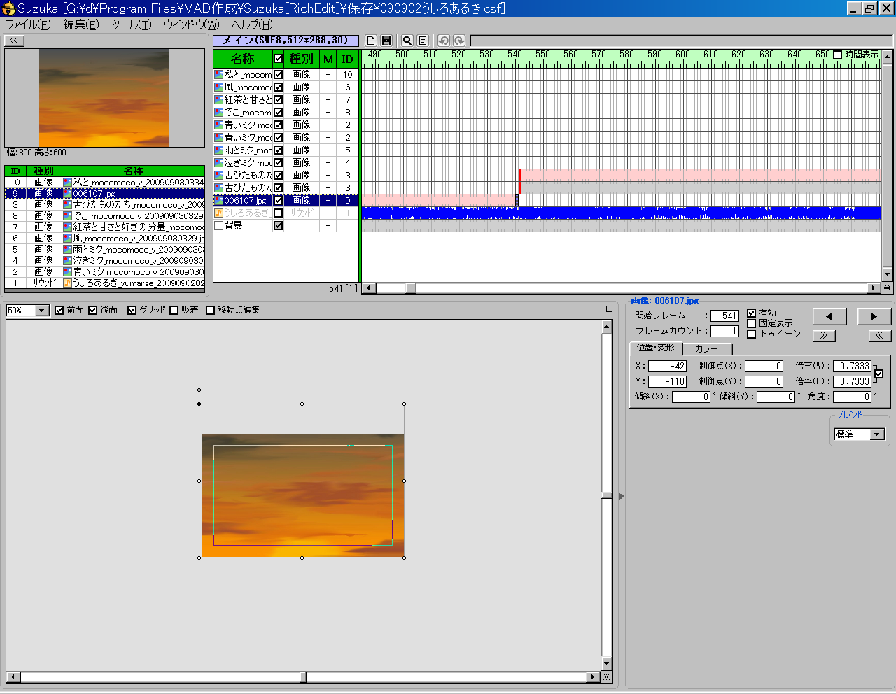Click the メイン scene title bar button

click(x=286, y=41)
